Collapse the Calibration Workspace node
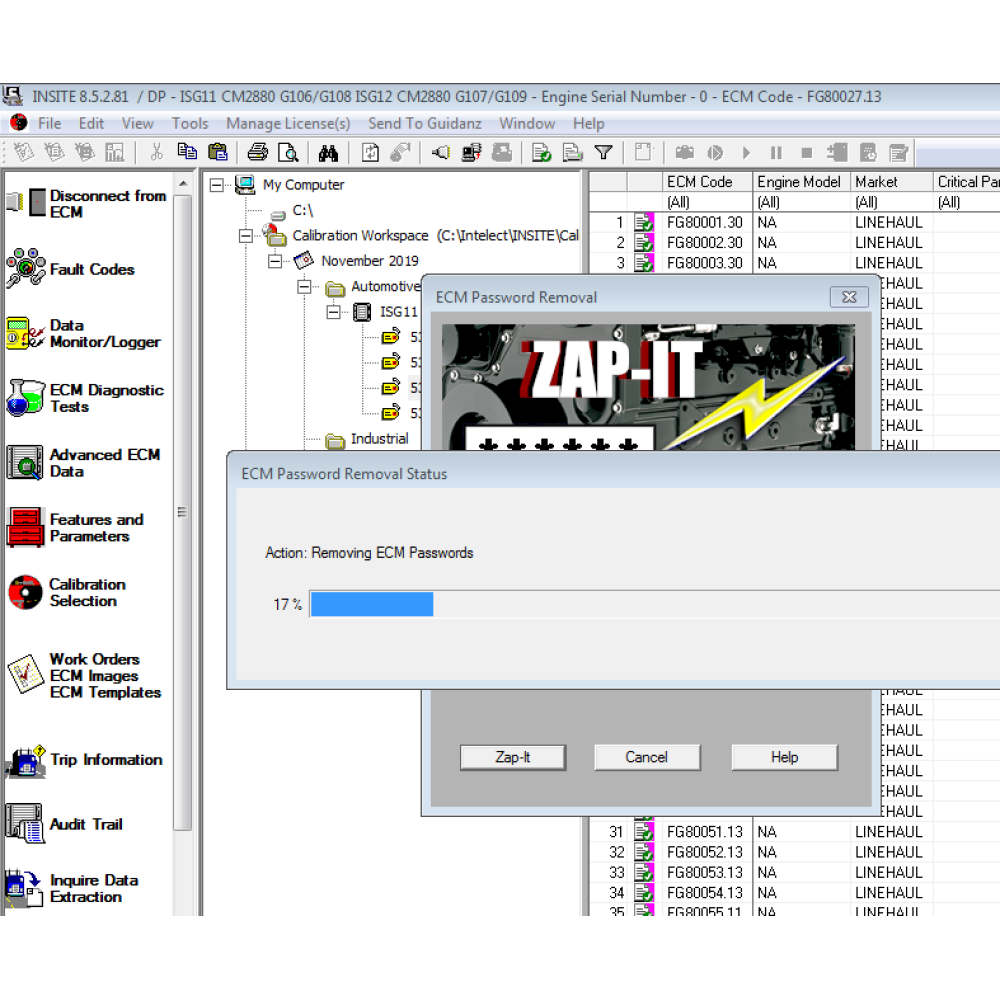 click(246, 236)
